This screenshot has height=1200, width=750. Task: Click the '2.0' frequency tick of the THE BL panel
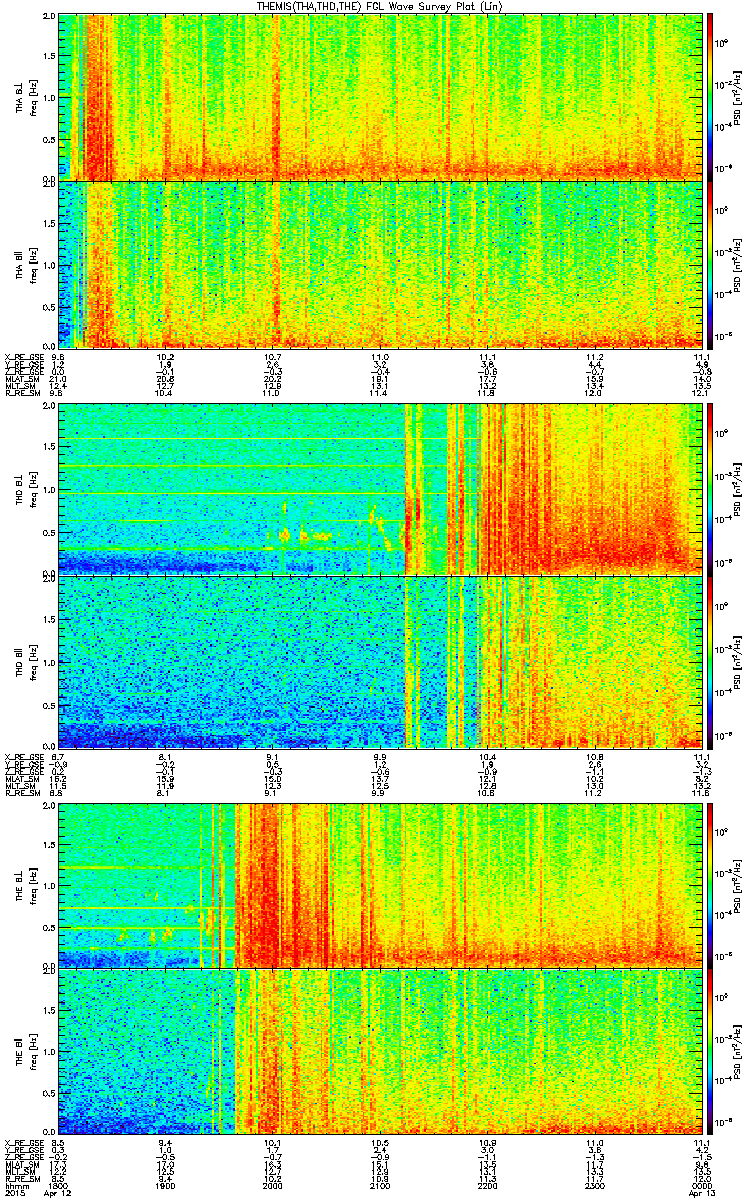[49, 805]
